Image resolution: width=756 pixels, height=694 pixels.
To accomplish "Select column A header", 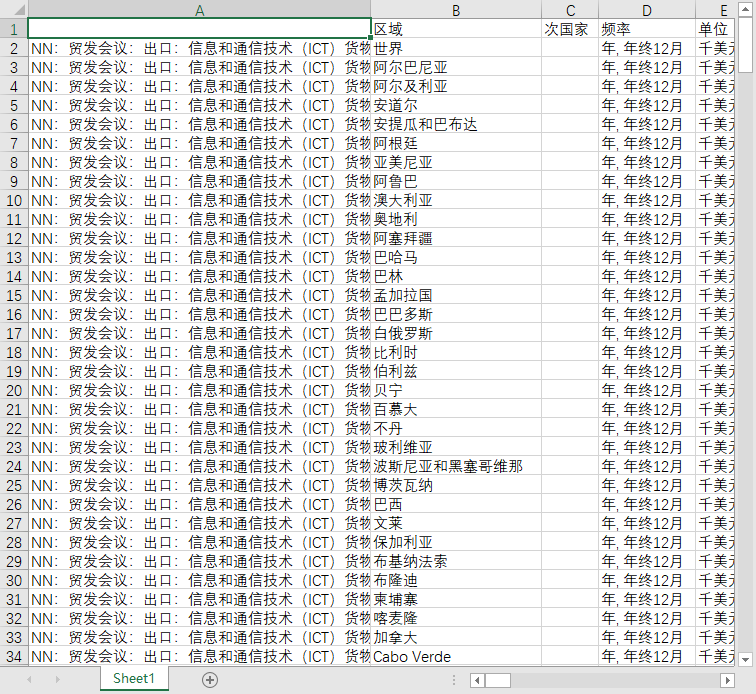I will pyautogui.click(x=200, y=10).
